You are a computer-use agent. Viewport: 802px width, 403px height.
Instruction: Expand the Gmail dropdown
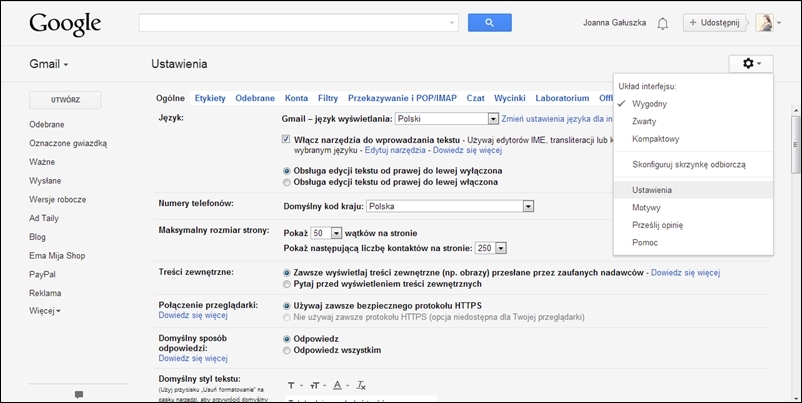49,64
